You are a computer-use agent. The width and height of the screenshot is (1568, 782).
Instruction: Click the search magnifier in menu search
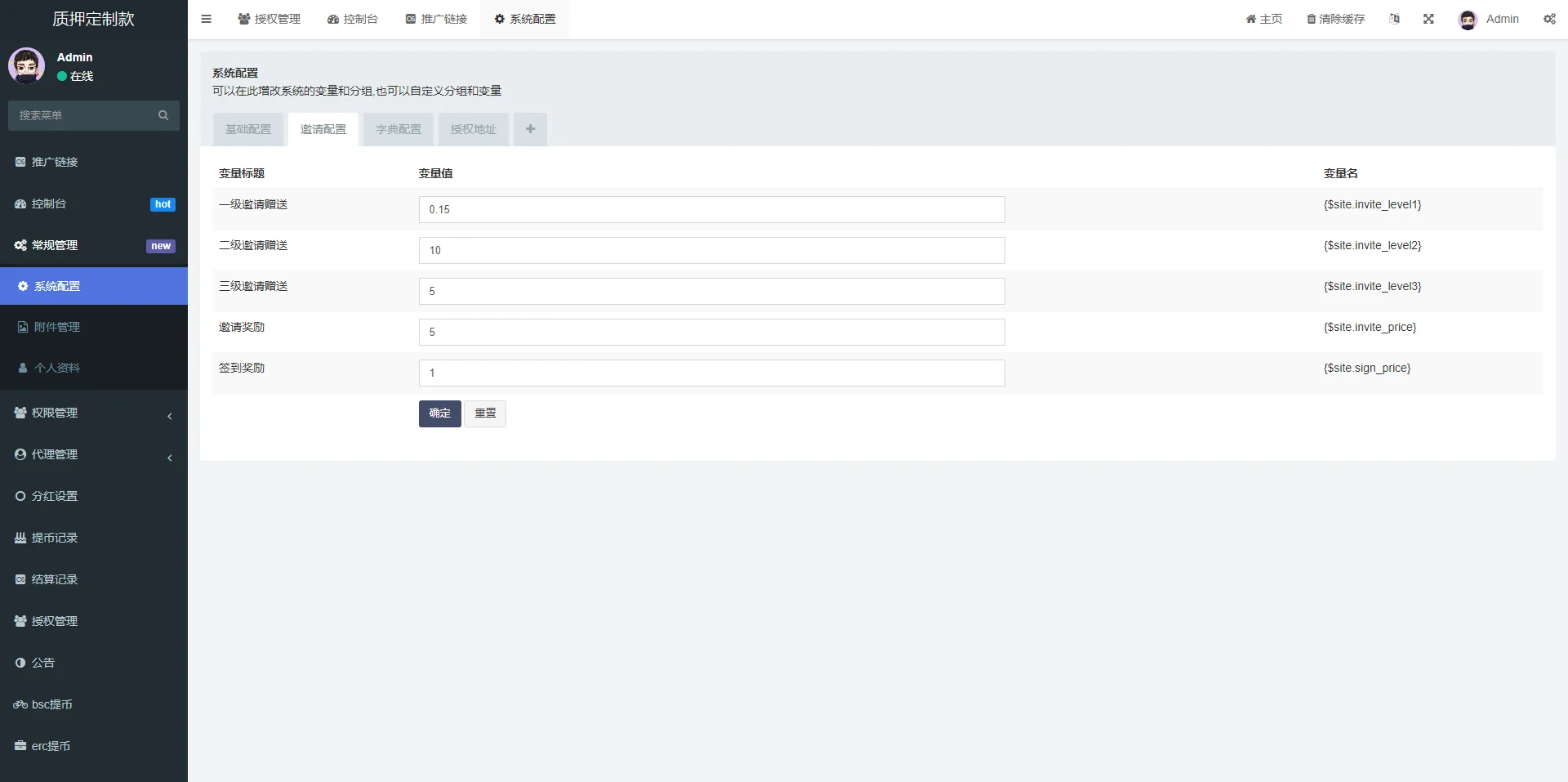click(163, 115)
